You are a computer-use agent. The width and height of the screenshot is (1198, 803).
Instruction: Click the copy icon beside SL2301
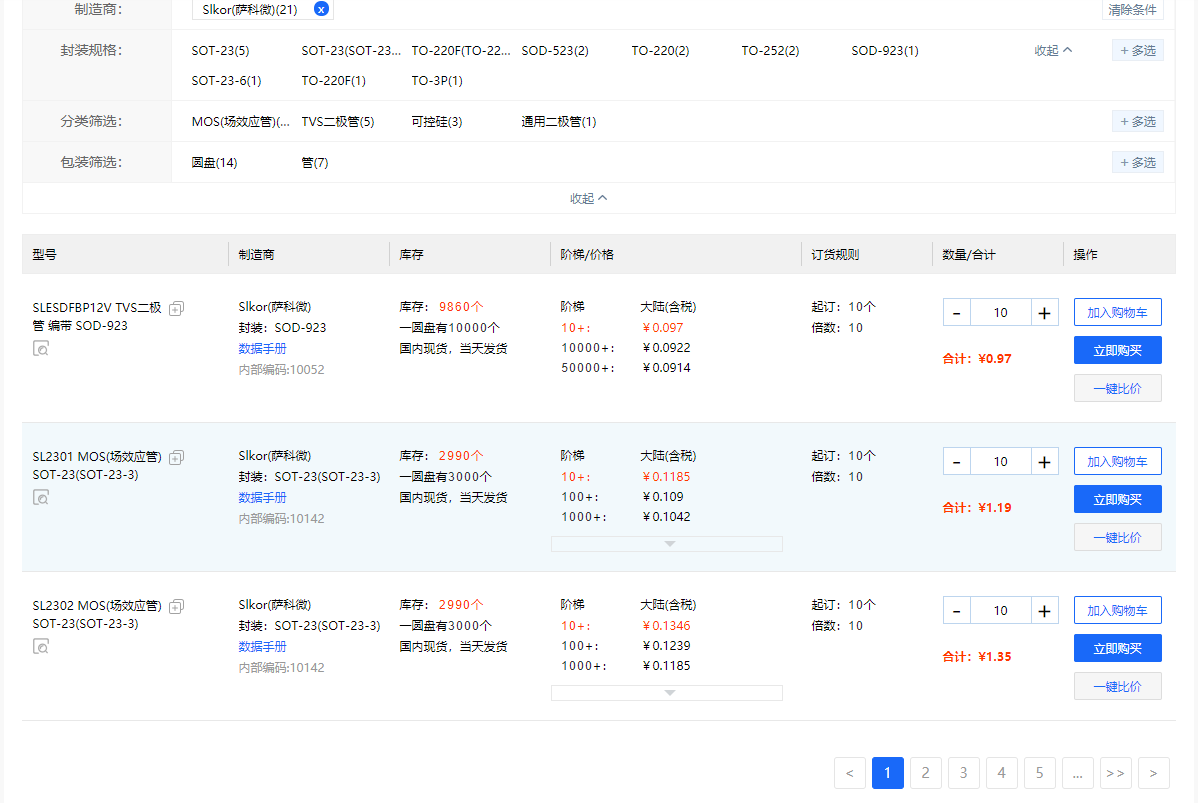pos(176,457)
